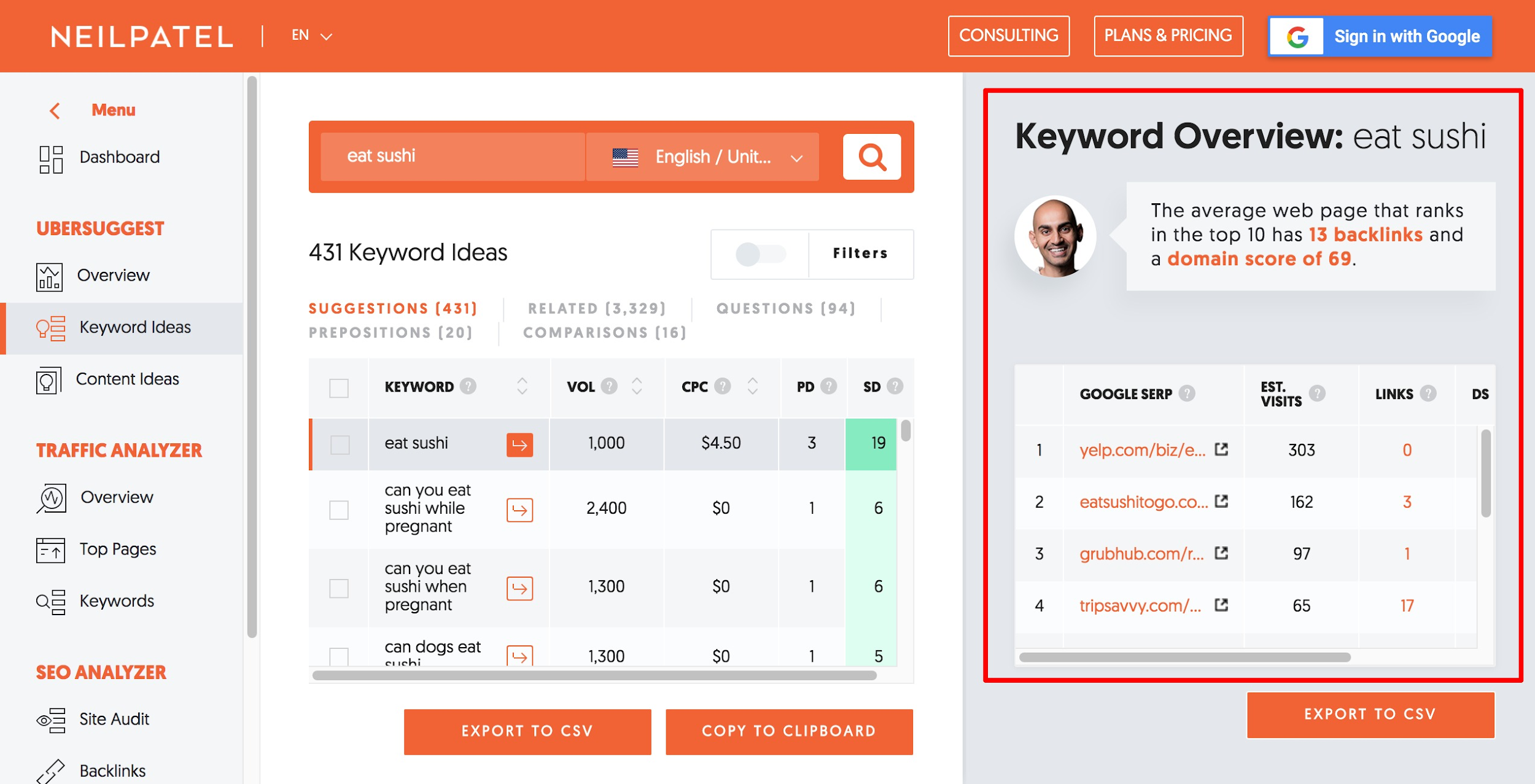Image resolution: width=1535 pixels, height=784 pixels.
Task: Click the orange search magnifier button
Action: pos(871,157)
